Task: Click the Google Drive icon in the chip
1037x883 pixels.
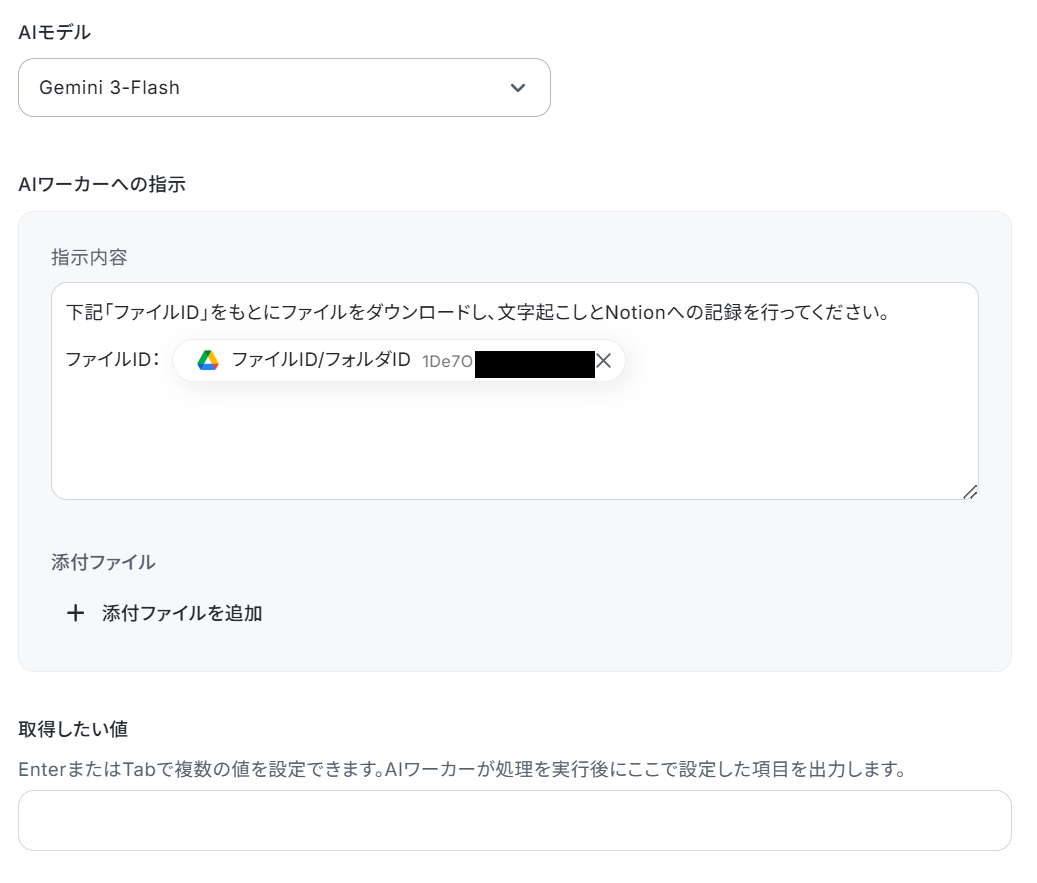Action: [x=208, y=360]
